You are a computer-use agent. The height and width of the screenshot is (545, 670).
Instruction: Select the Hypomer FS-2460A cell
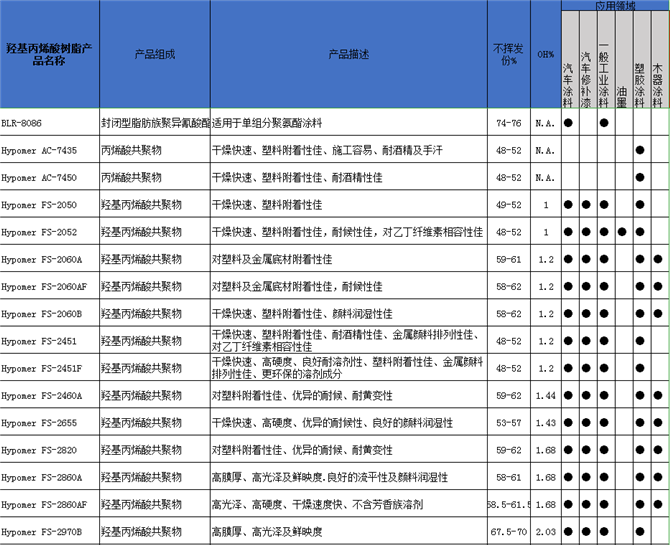[50, 395]
